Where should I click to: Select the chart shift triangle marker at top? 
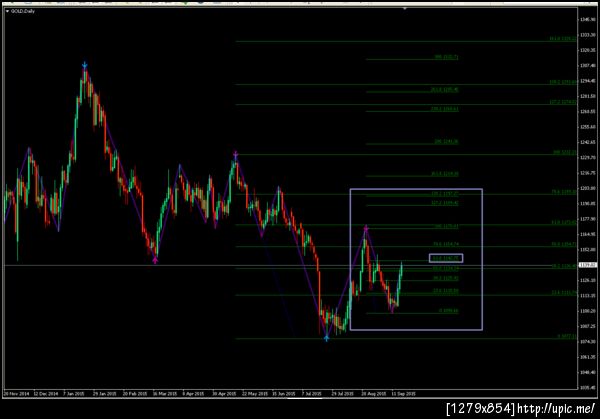click(x=405, y=8)
